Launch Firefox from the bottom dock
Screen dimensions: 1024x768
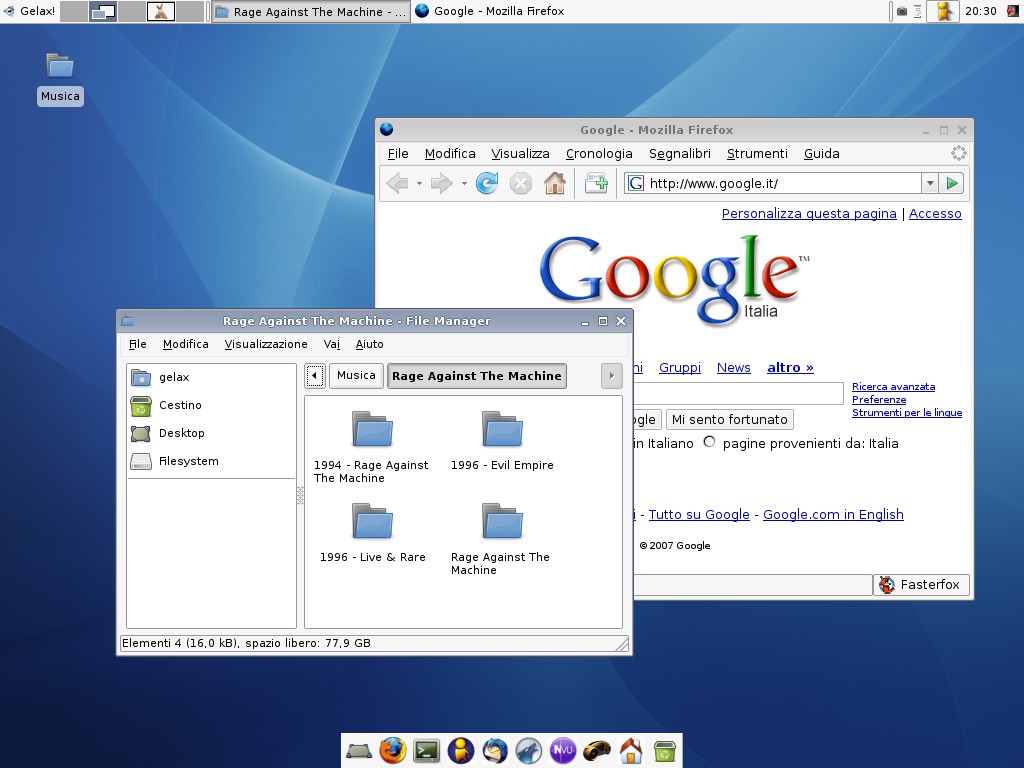tap(392, 751)
